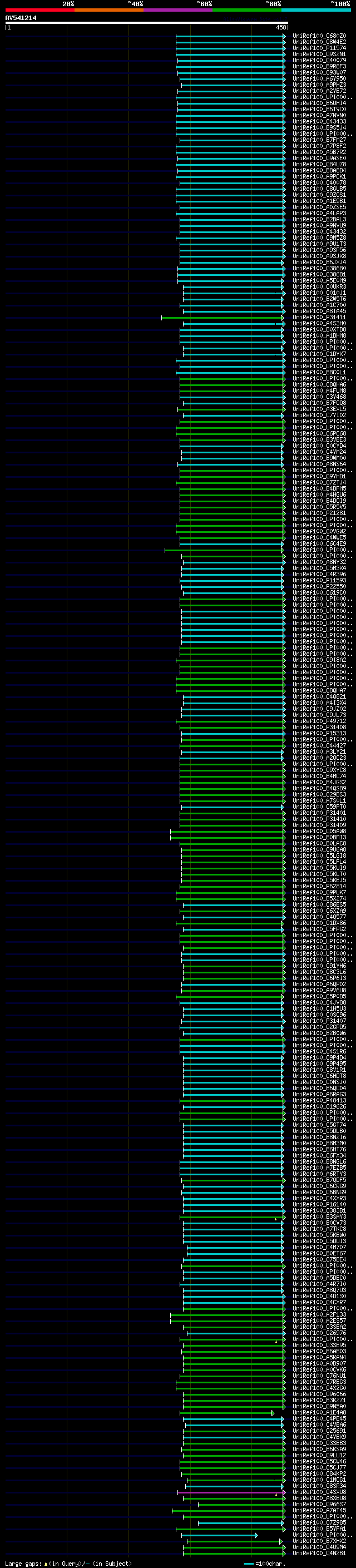Open hit UniRef100_Q40079
Image resolution: width=356 pixels, height=1568 pixels.
point(319,60)
